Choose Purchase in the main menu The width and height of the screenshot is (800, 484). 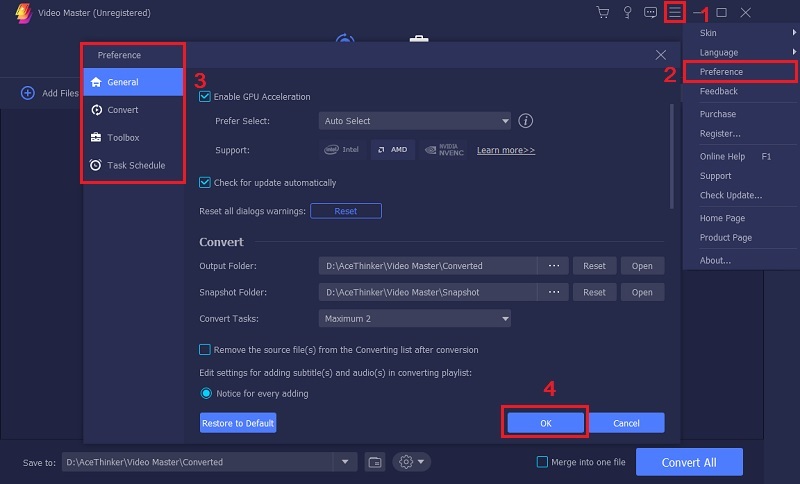740,114
